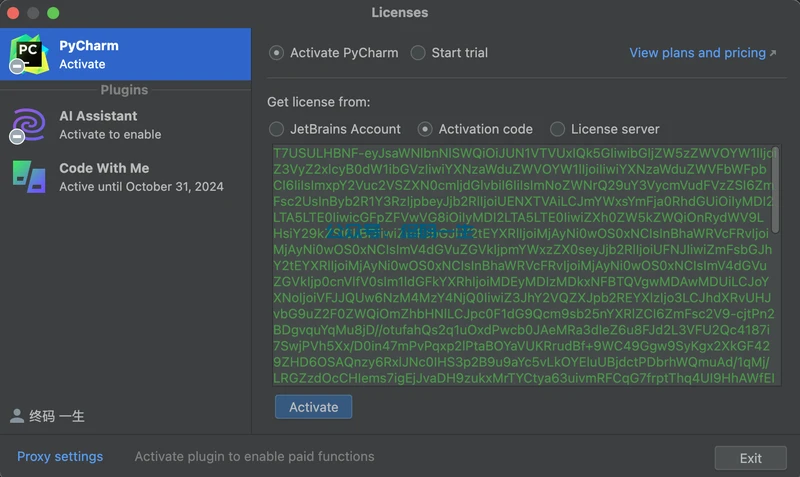Screen dimensions: 800x477
Task: Click the external link arrow icon
Action: (772, 53)
